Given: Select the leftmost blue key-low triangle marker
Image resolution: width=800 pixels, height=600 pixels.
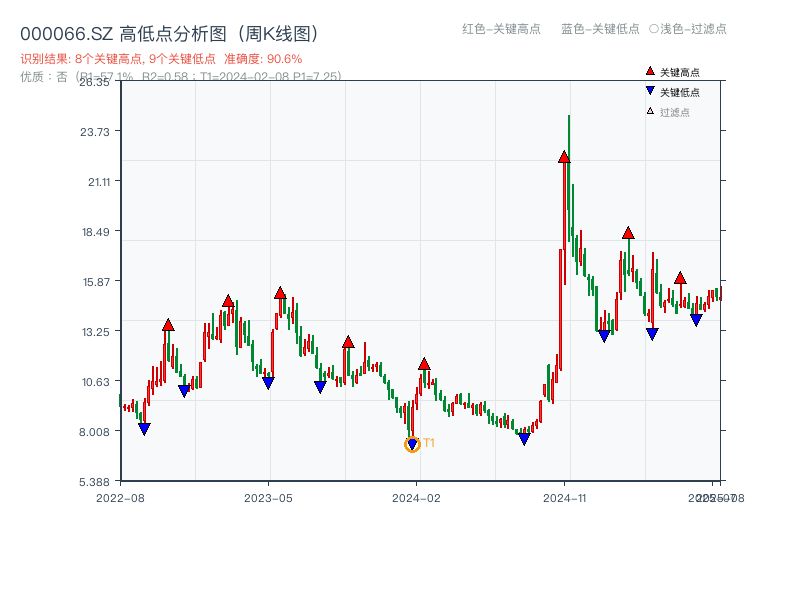Looking at the screenshot, I should coord(145,427).
